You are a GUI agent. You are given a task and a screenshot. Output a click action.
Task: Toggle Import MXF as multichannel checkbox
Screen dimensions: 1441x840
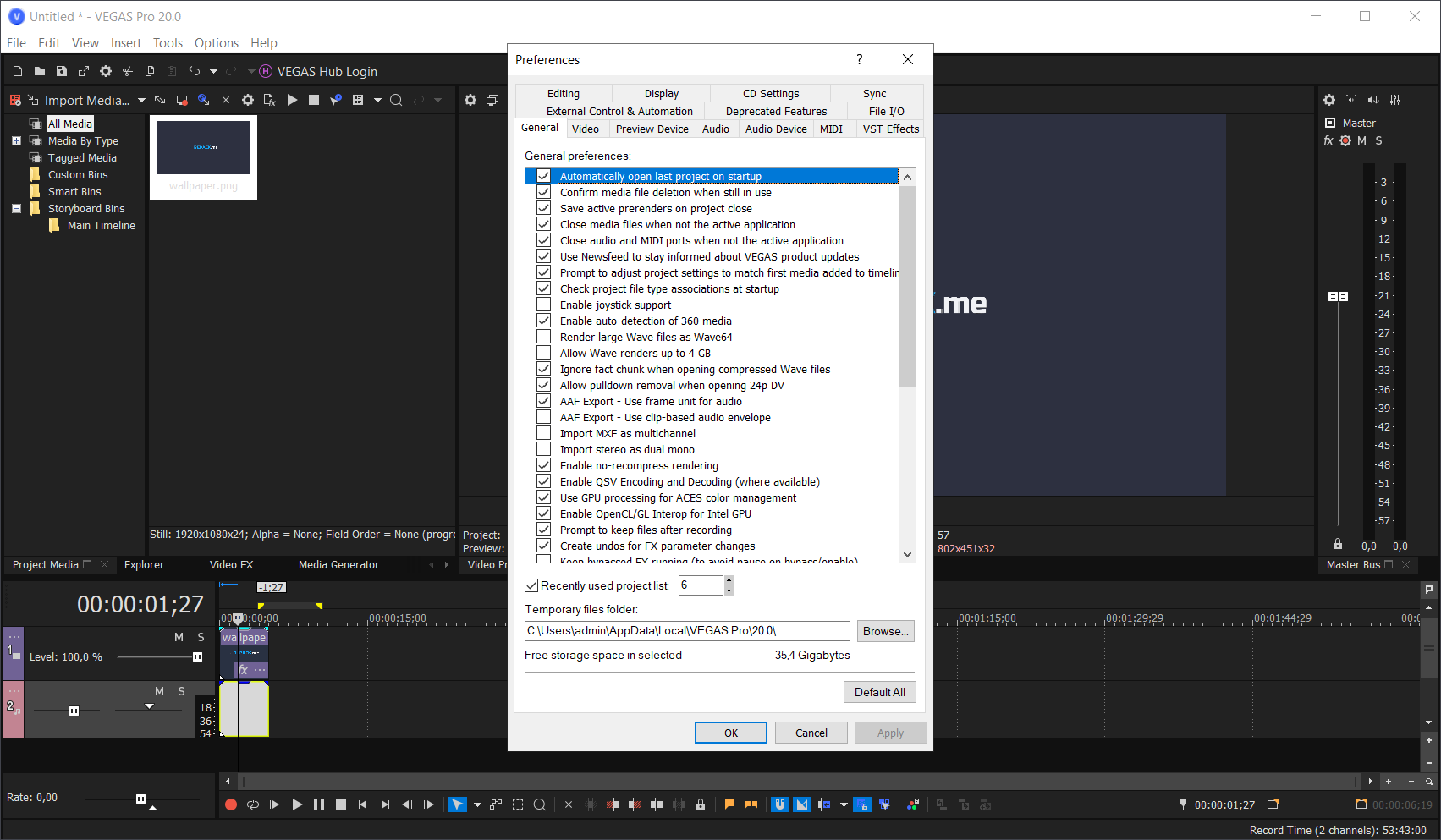[x=544, y=434]
